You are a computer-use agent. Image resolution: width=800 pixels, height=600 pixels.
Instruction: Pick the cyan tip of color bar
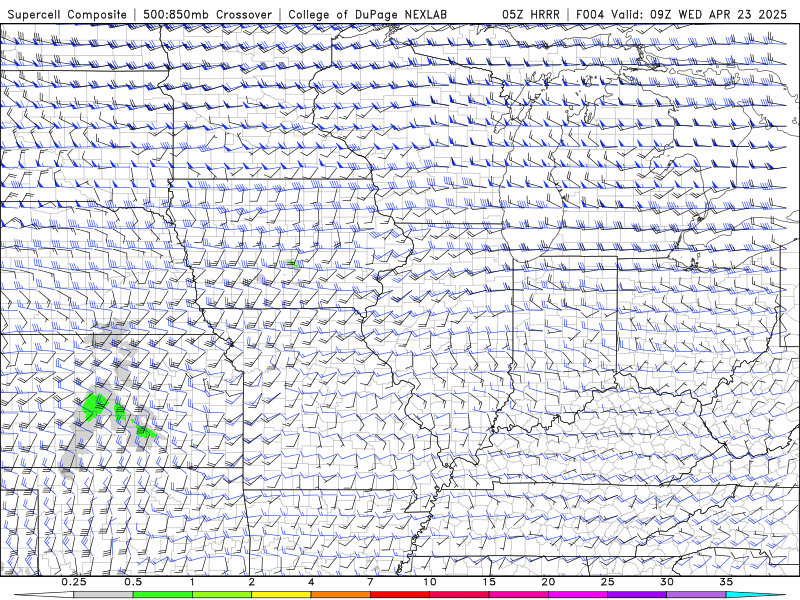[x=756, y=595]
